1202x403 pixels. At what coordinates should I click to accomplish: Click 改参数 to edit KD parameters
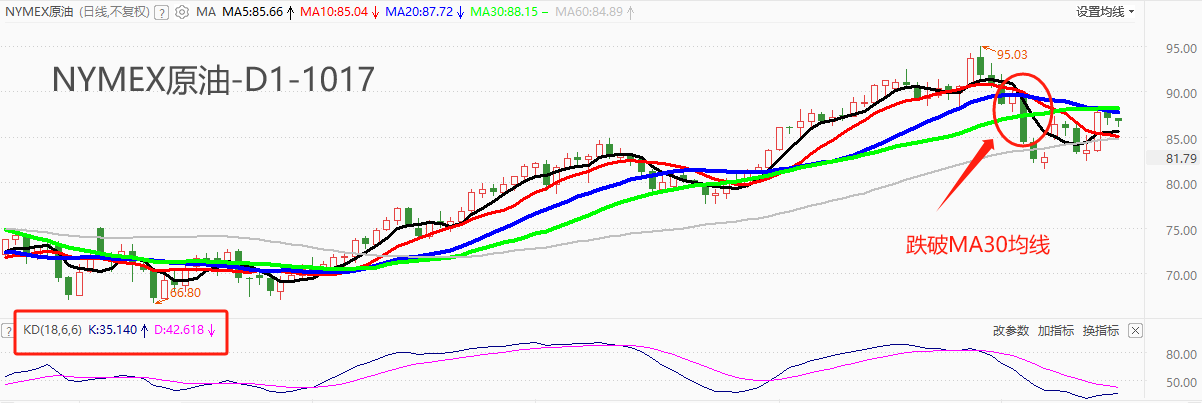(x=1010, y=331)
